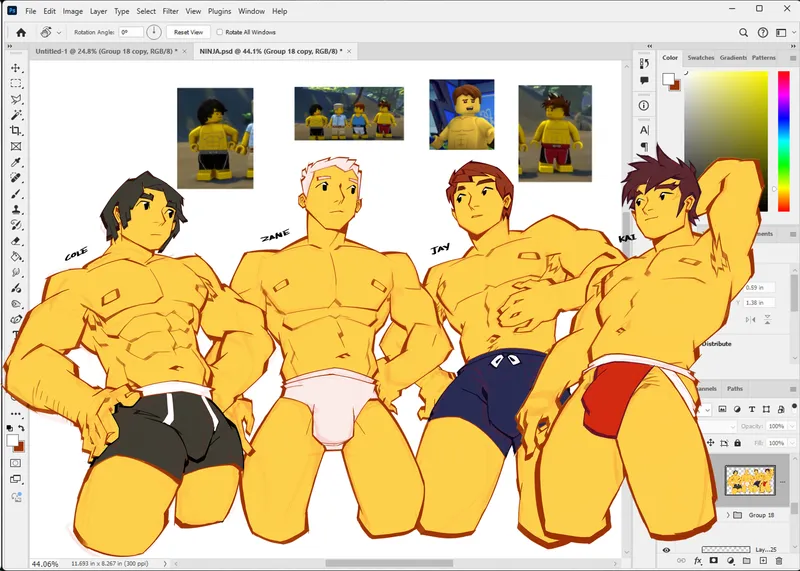Click the Search magnifier icon
This screenshot has height=571, width=800.
tap(743, 33)
